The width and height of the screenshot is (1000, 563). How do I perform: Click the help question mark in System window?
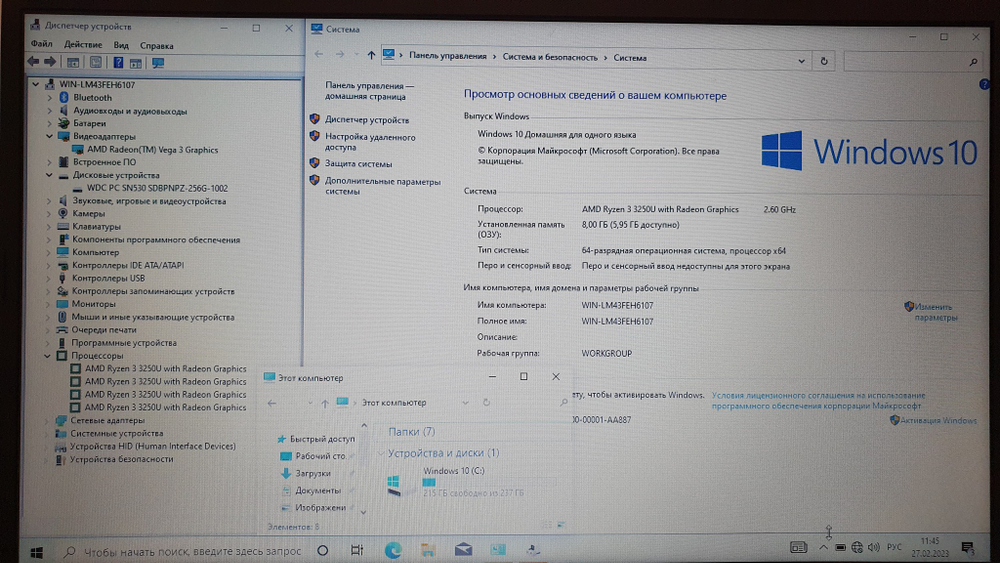pyautogui.click(x=984, y=84)
